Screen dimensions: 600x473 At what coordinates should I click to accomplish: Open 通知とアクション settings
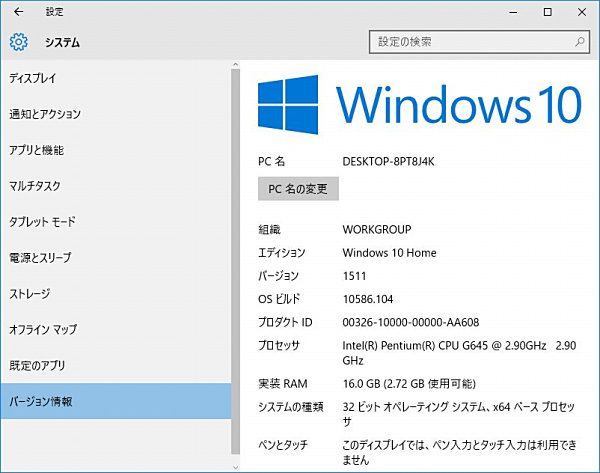(116, 114)
